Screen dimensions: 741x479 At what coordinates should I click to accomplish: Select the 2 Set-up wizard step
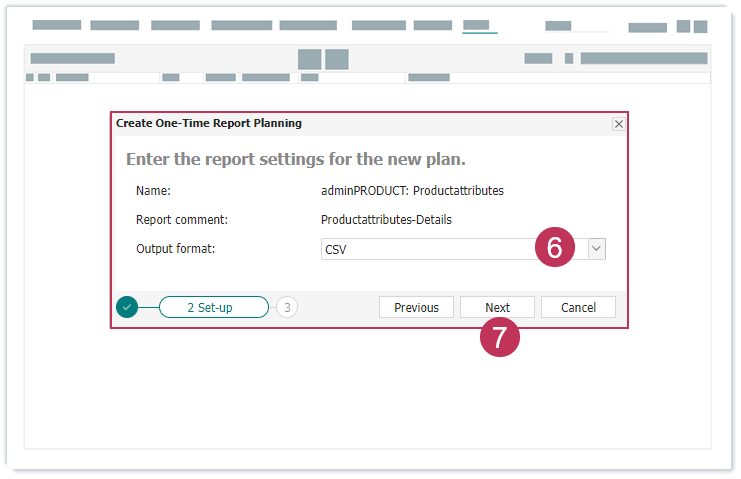[213, 308]
